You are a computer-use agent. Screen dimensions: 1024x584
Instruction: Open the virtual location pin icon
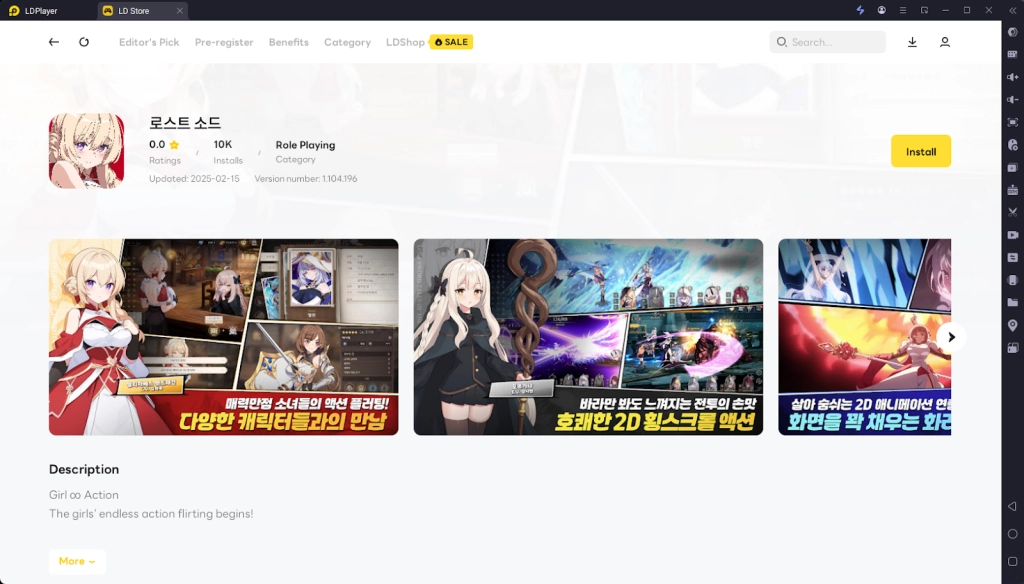point(1012,325)
